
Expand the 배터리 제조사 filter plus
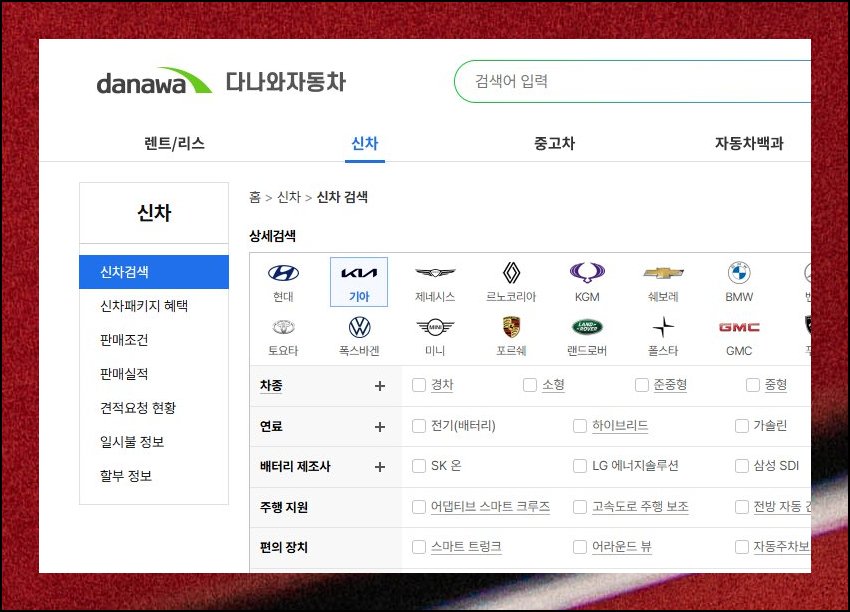(379, 467)
